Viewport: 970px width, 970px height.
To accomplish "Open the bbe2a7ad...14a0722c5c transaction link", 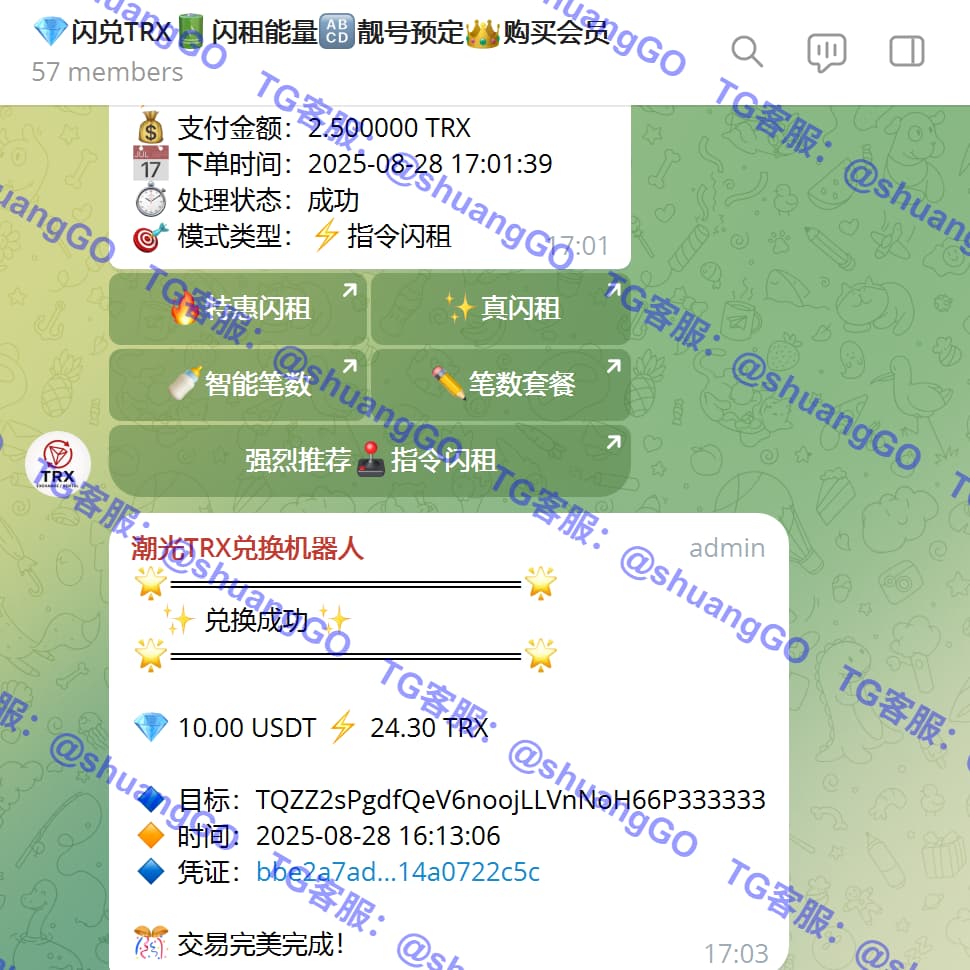I will click(x=398, y=872).
